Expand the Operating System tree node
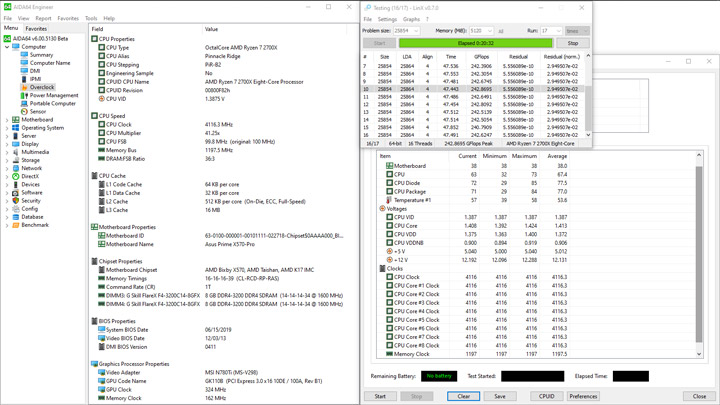720x405 pixels. (7, 128)
